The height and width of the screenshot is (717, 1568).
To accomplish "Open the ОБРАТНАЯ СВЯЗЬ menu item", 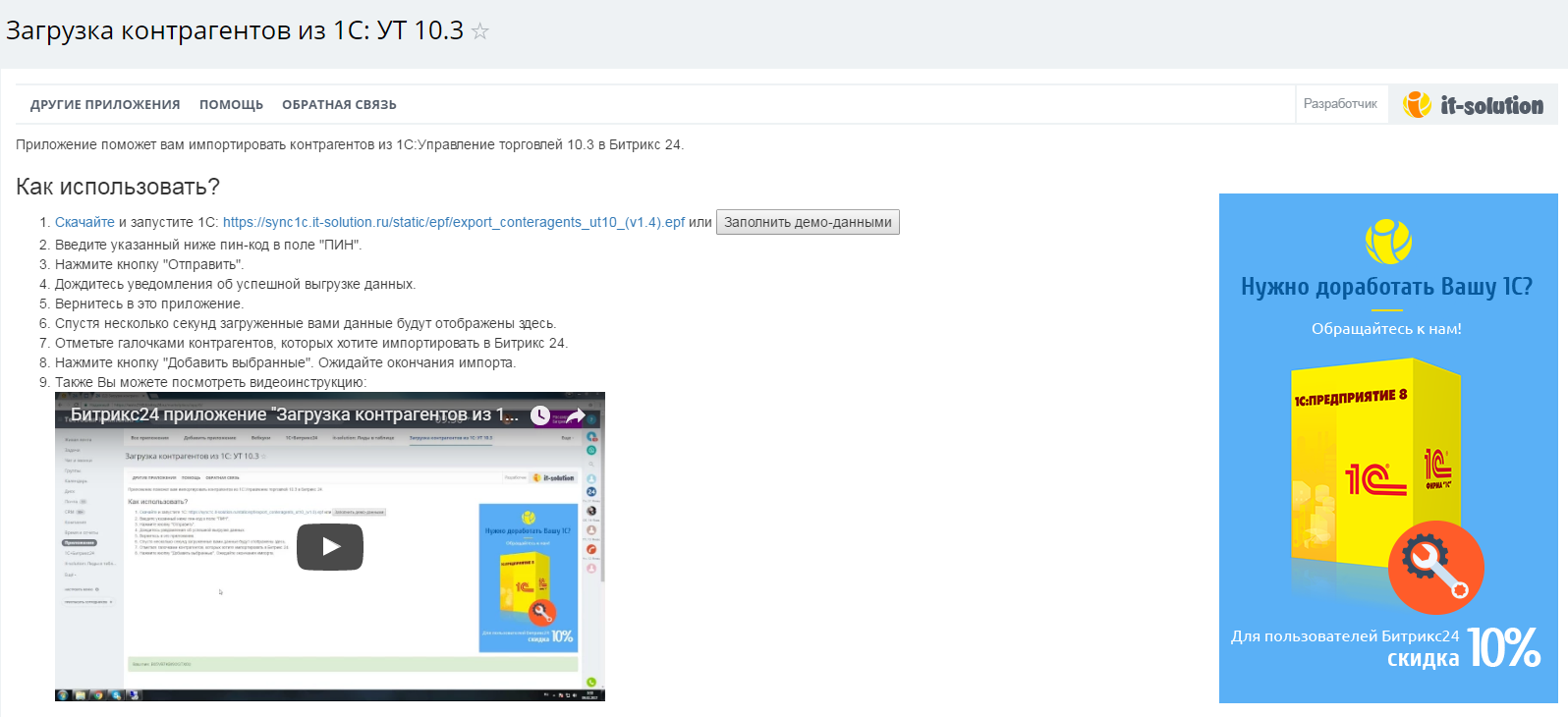I will pos(339,105).
